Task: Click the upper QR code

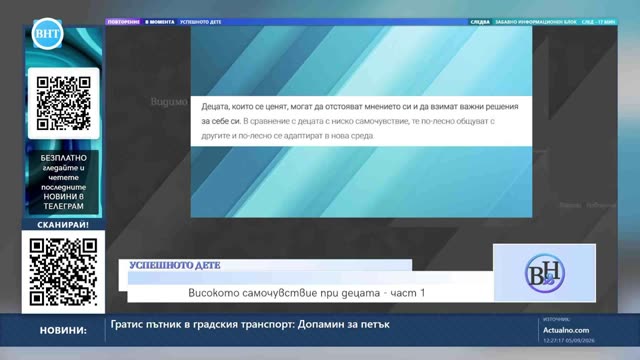Action: (63, 103)
